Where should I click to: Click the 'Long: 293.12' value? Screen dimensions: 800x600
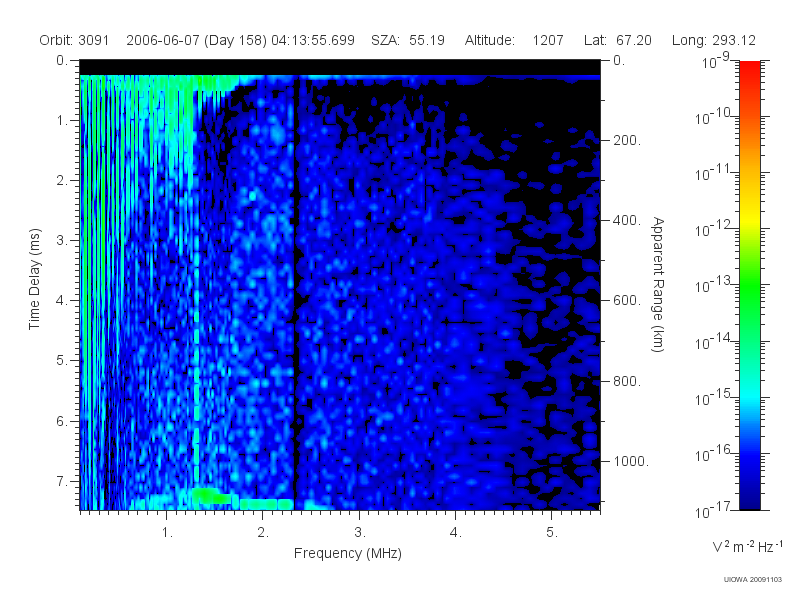tap(714, 40)
